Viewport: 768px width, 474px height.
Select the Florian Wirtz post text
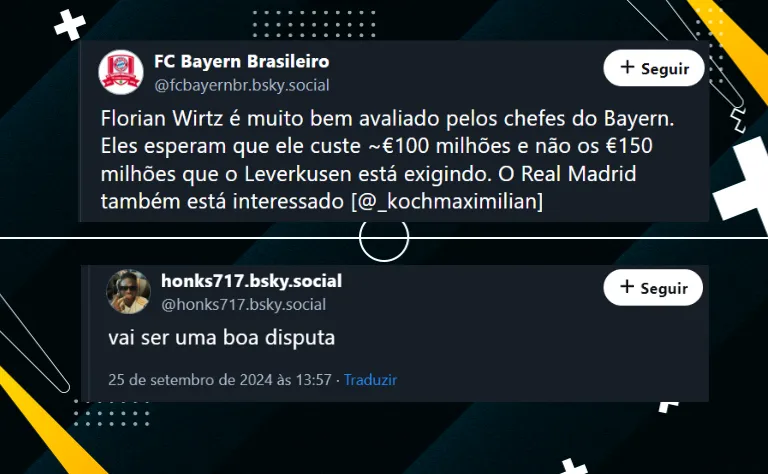[x=387, y=160]
